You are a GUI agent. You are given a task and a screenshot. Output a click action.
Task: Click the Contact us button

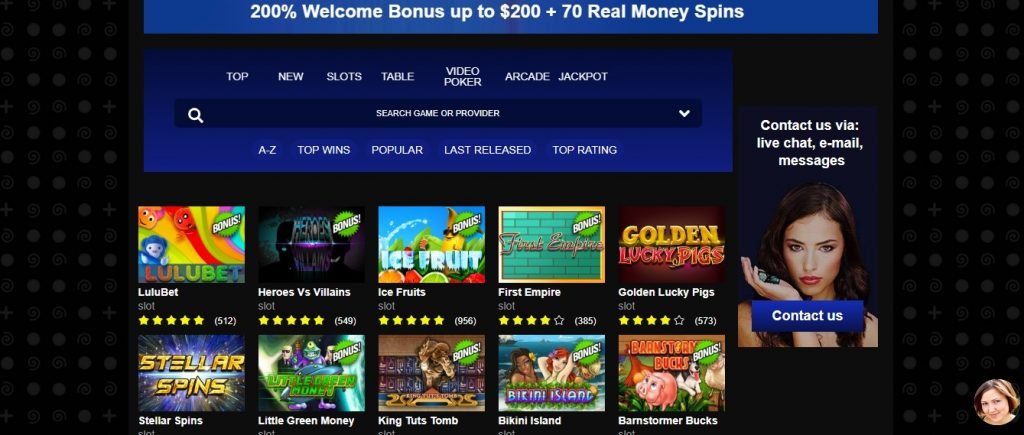point(807,315)
